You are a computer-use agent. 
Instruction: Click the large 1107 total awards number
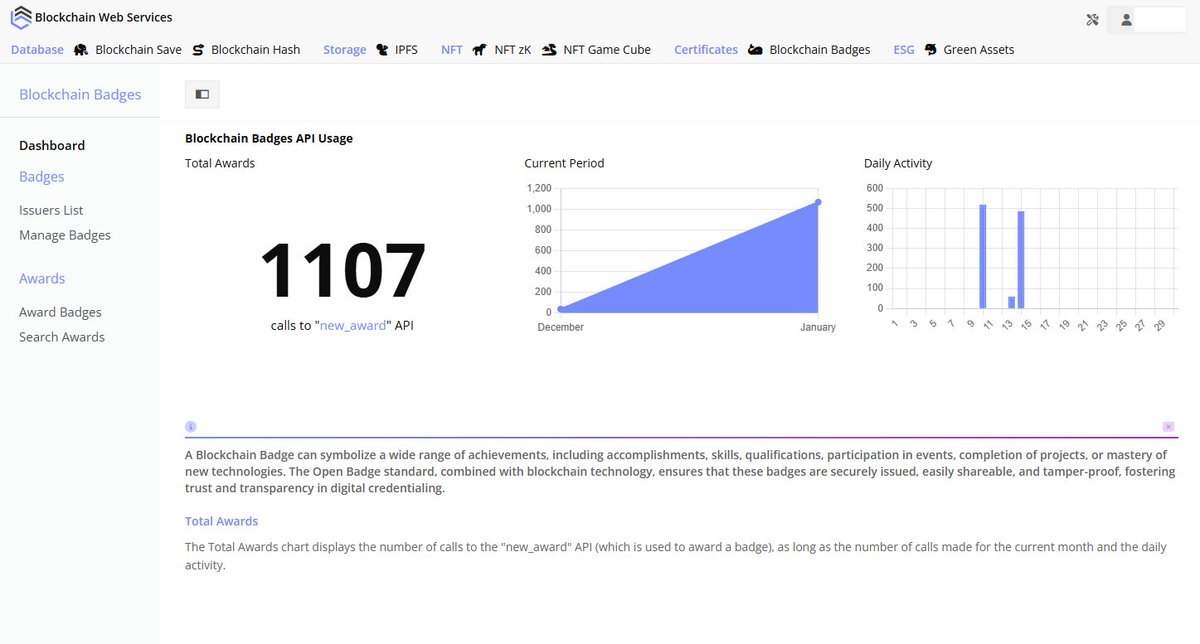click(343, 270)
